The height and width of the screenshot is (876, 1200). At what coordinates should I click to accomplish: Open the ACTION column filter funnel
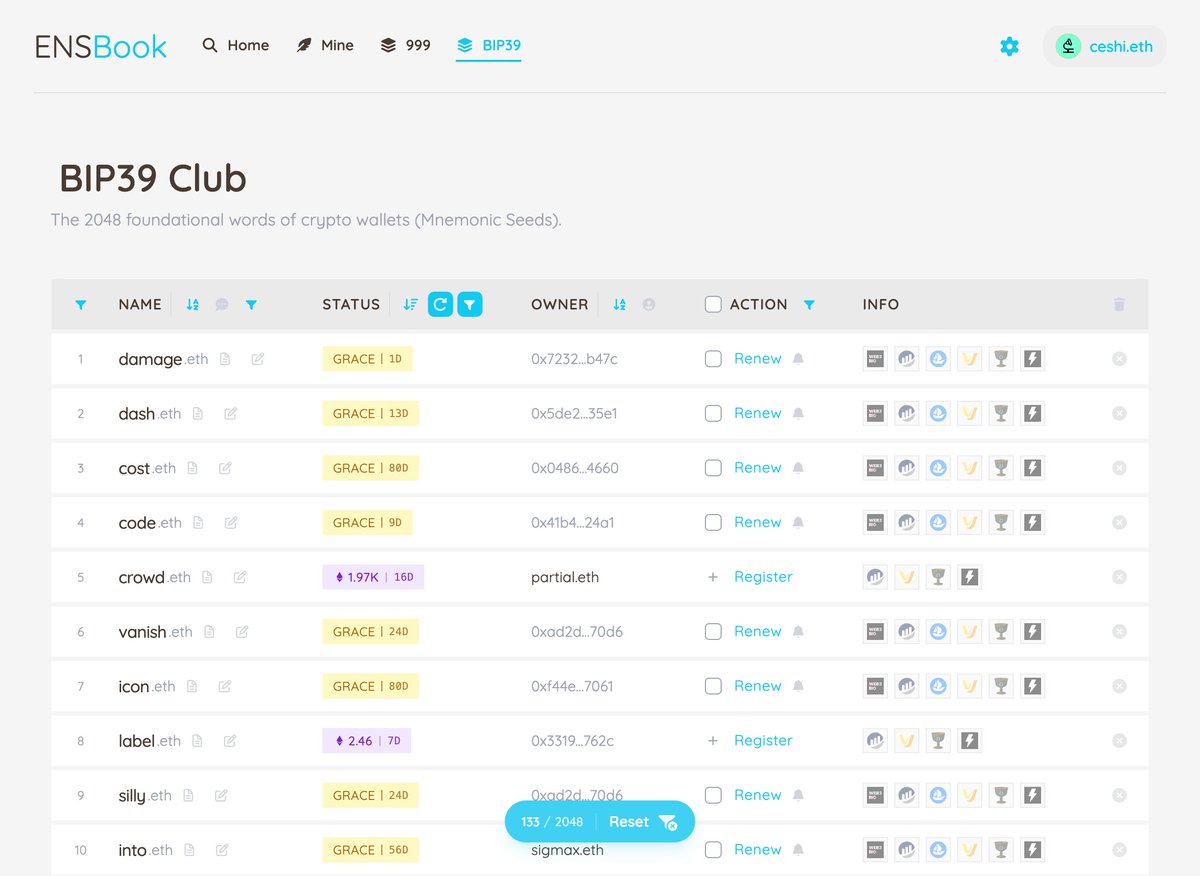(x=809, y=305)
